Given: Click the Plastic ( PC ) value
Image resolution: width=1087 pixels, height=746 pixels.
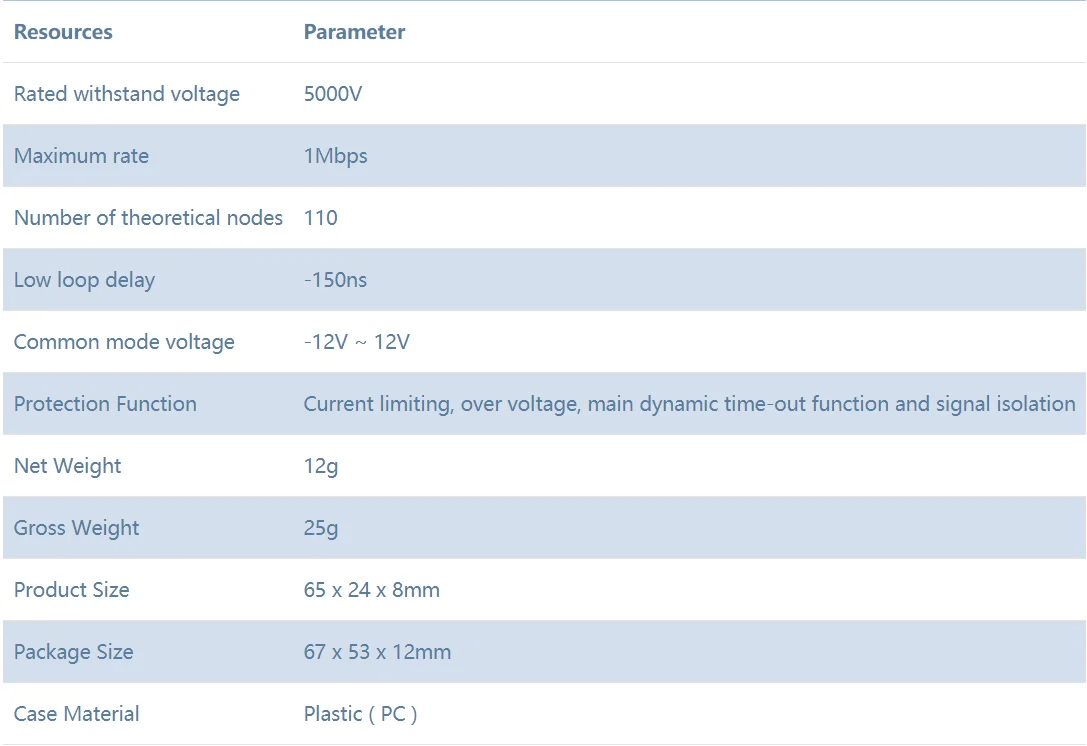Looking at the screenshot, I should pyautogui.click(x=360, y=714).
